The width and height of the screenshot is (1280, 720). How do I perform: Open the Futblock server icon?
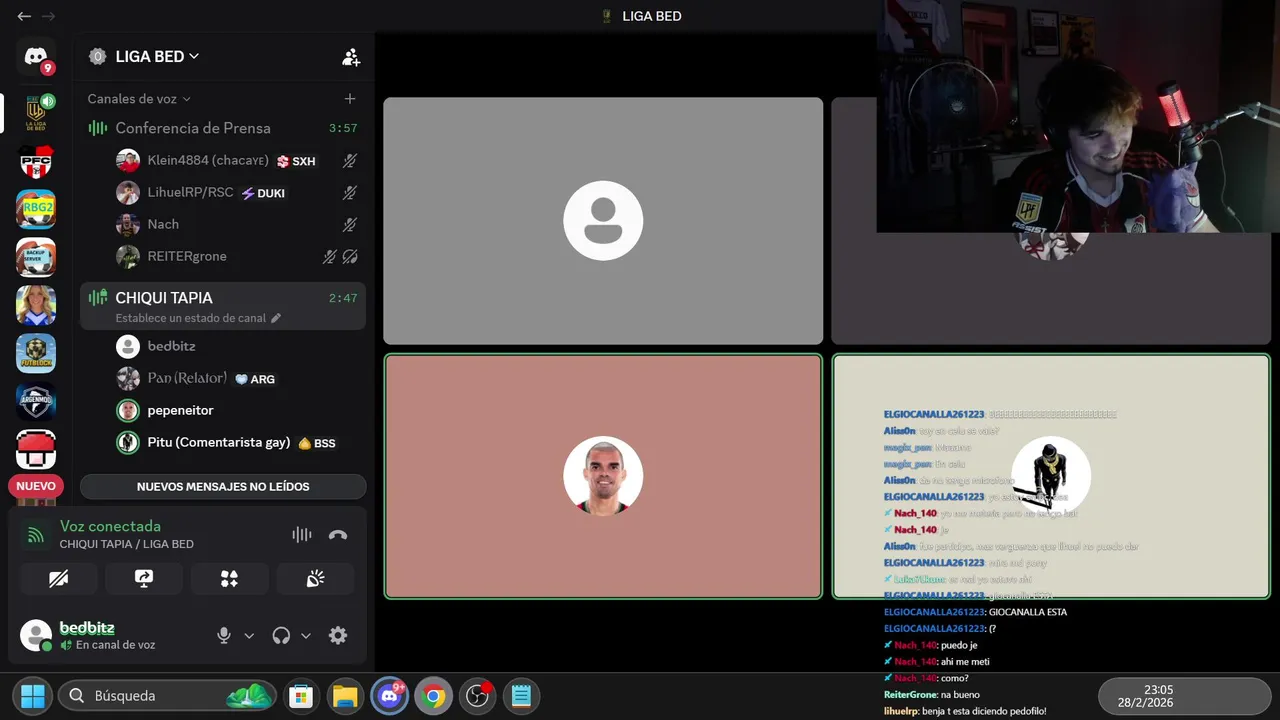click(36, 353)
